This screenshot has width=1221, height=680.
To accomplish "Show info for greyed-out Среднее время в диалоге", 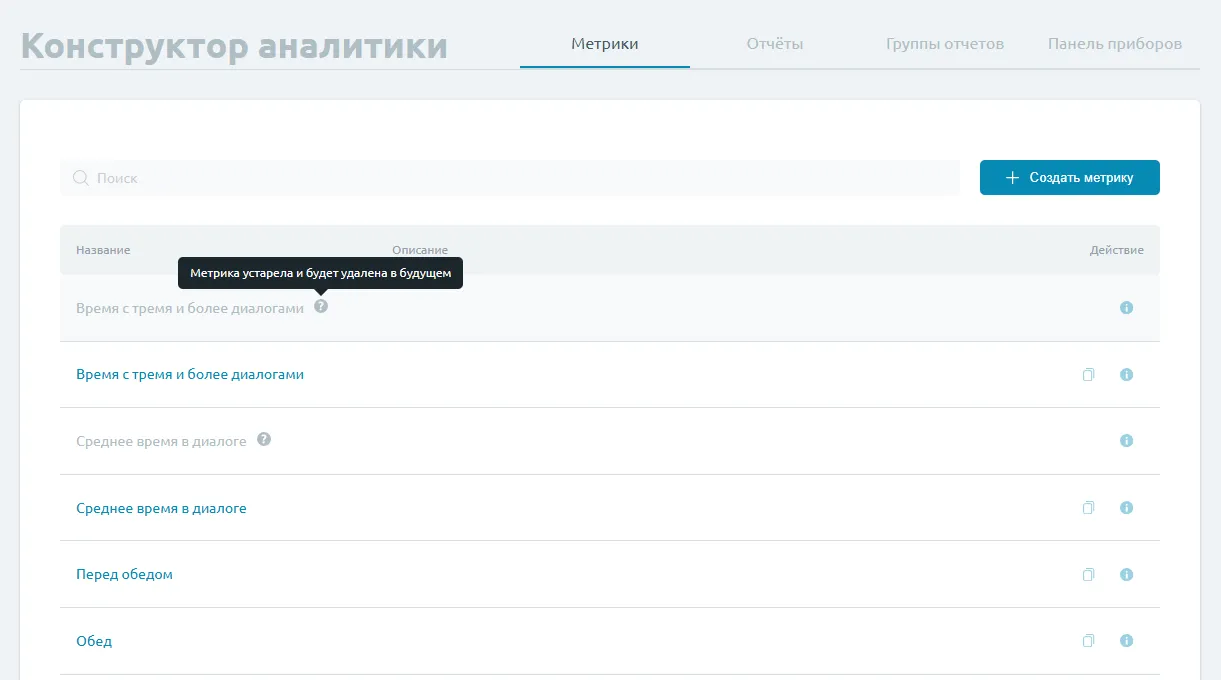I will [1126, 441].
